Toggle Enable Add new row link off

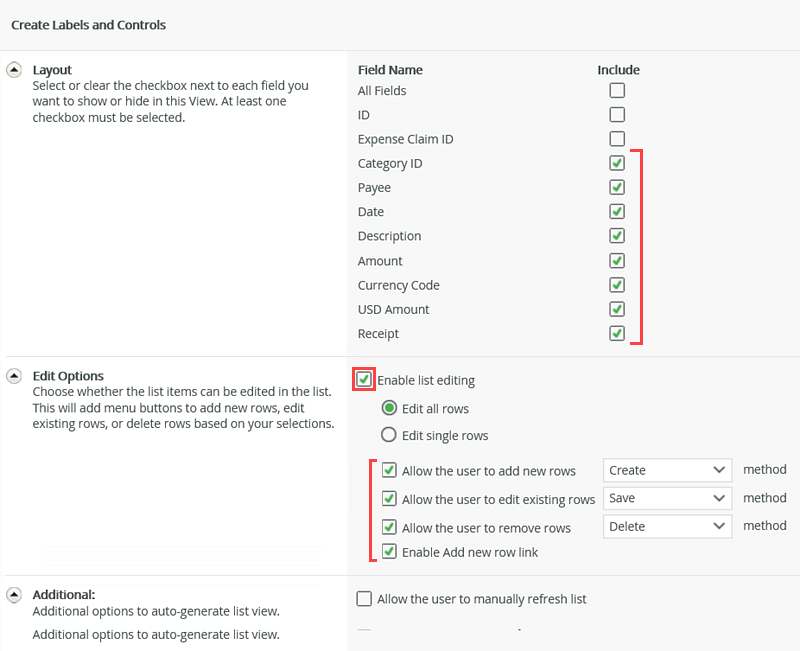[x=389, y=551]
